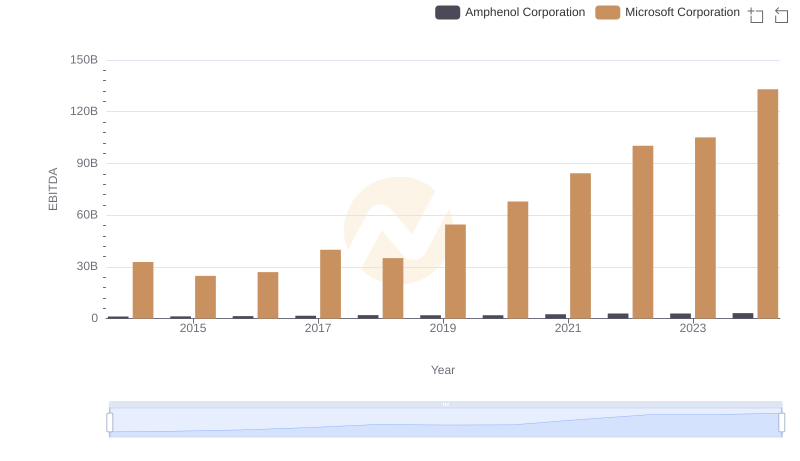This screenshot has width=800, height=461.
Task: Select Microsoft's 2024 tallest bar
Action: click(x=767, y=204)
